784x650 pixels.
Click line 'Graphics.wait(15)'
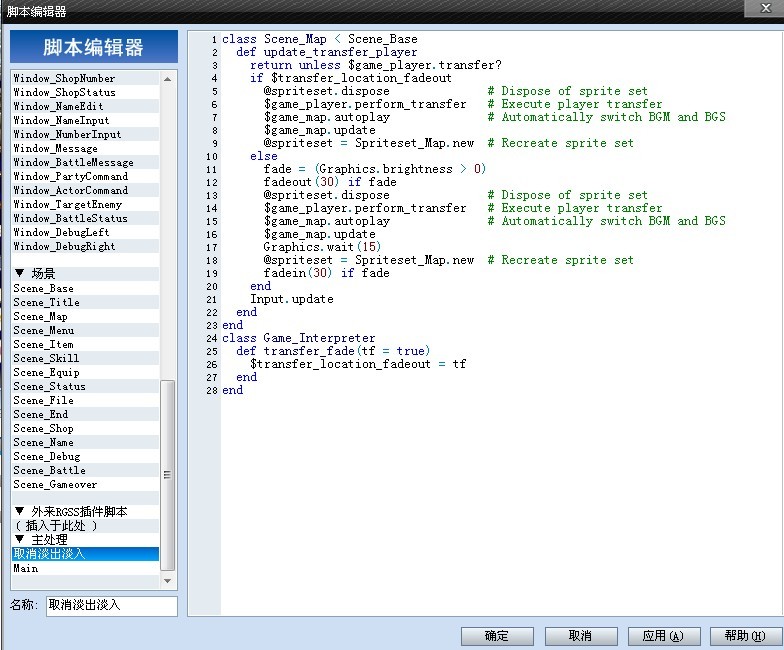pos(322,247)
